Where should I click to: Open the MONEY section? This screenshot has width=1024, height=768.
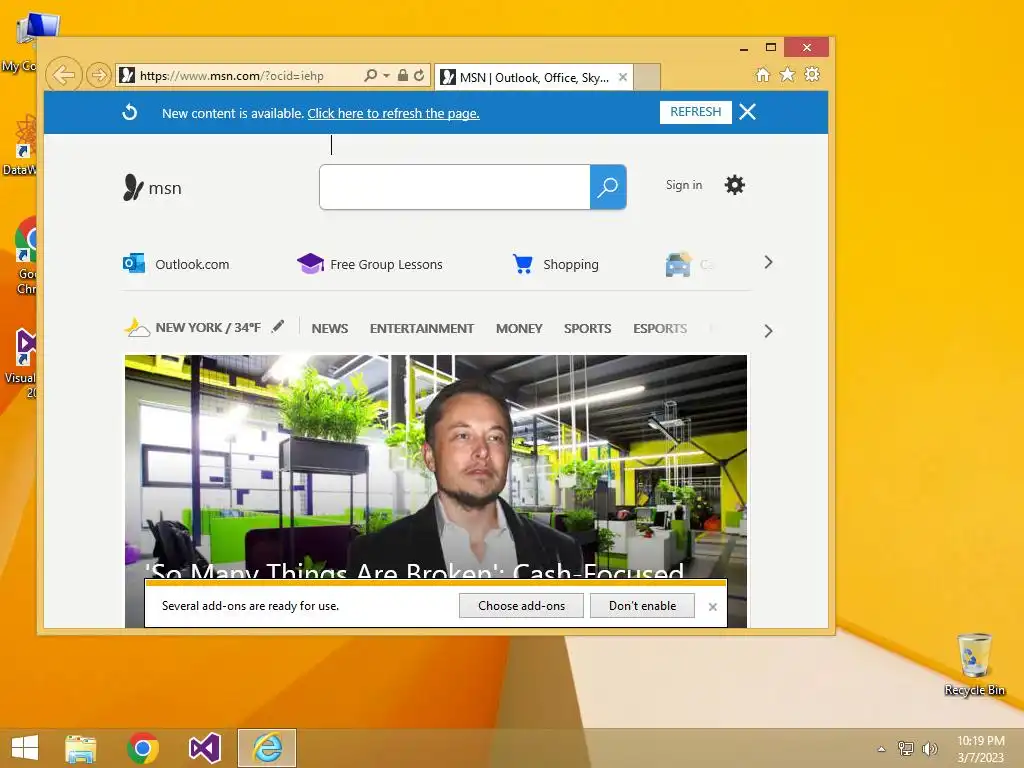coord(519,328)
